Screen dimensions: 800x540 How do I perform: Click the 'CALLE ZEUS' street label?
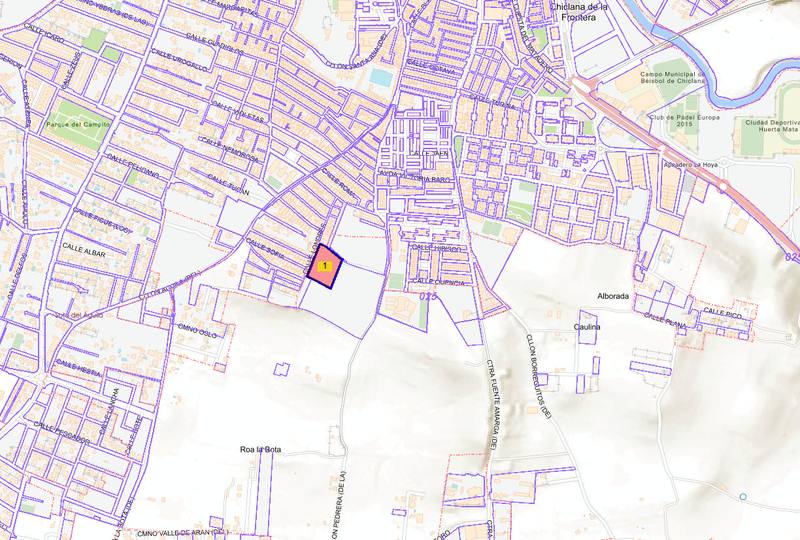click(x=71, y=70)
